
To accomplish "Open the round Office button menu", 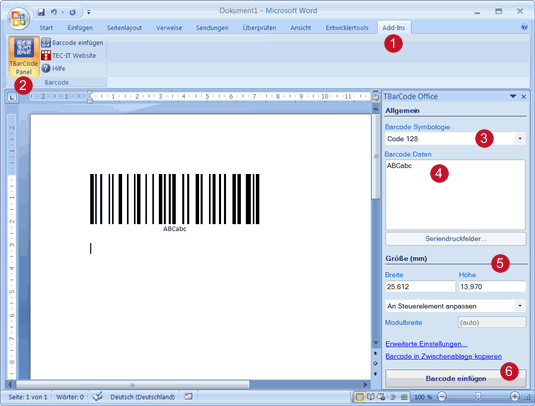I will pos(18,18).
